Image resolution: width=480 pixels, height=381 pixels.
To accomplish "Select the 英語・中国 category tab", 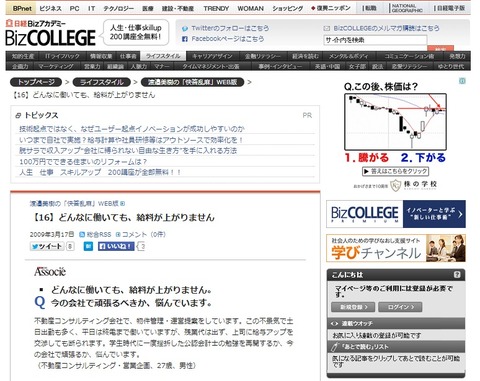I will click(x=327, y=66).
